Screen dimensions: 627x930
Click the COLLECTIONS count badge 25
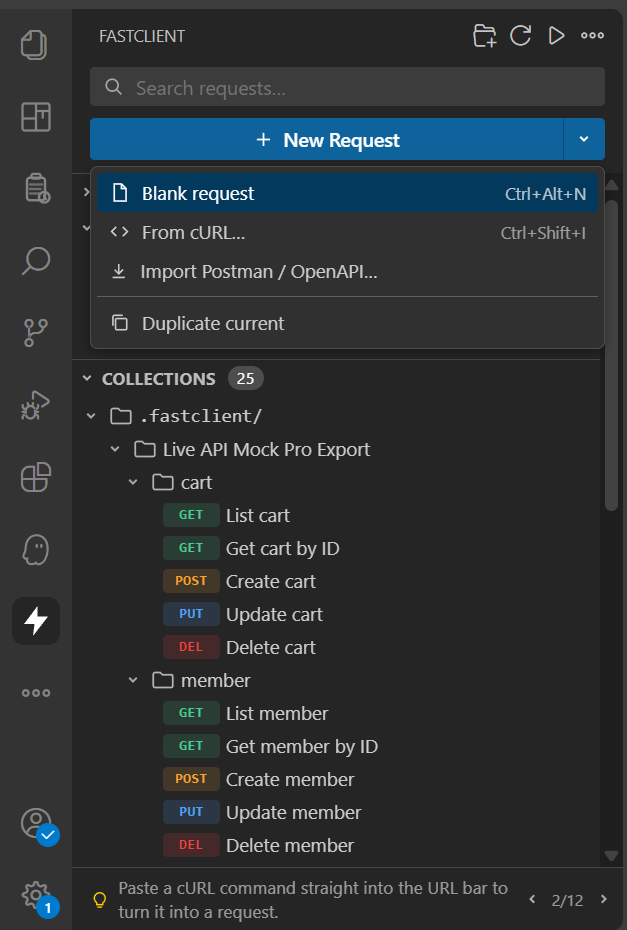pyautogui.click(x=246, y=378)
